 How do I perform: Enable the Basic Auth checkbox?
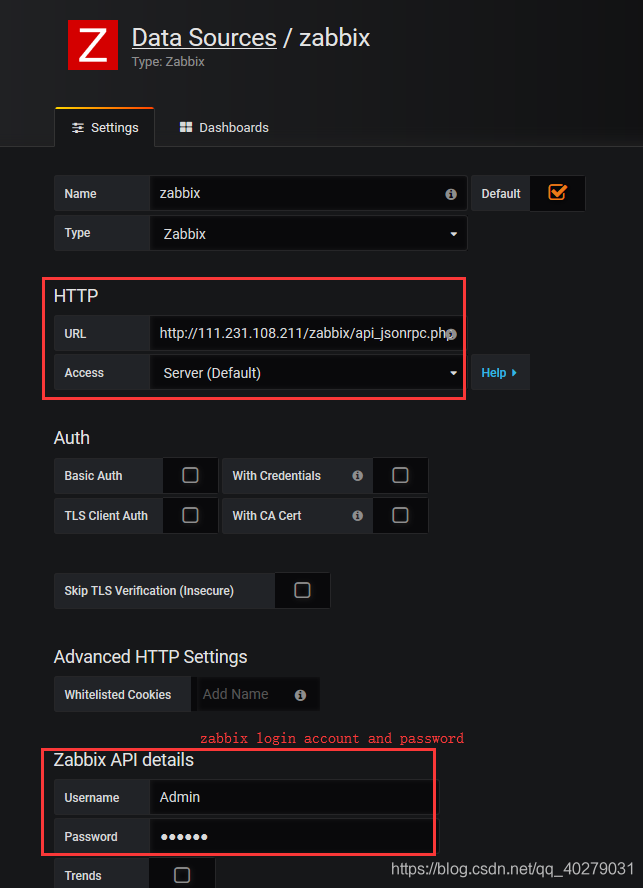(x=190, y=475)
